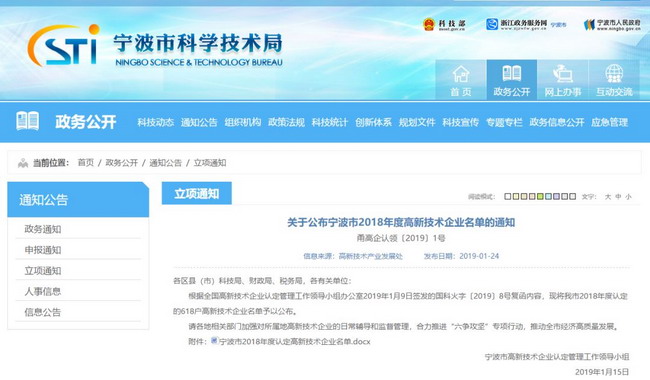
Task: Select the 政务公开 book icon tab
Action: tap(512, 80)
